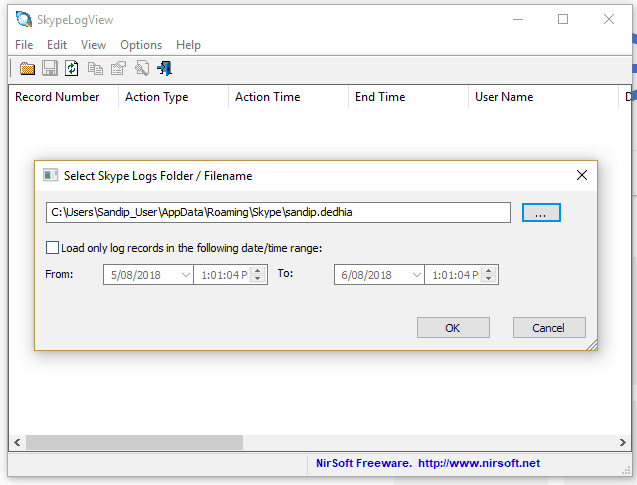Enable Load only log records in date/time range

coord(52,247)
